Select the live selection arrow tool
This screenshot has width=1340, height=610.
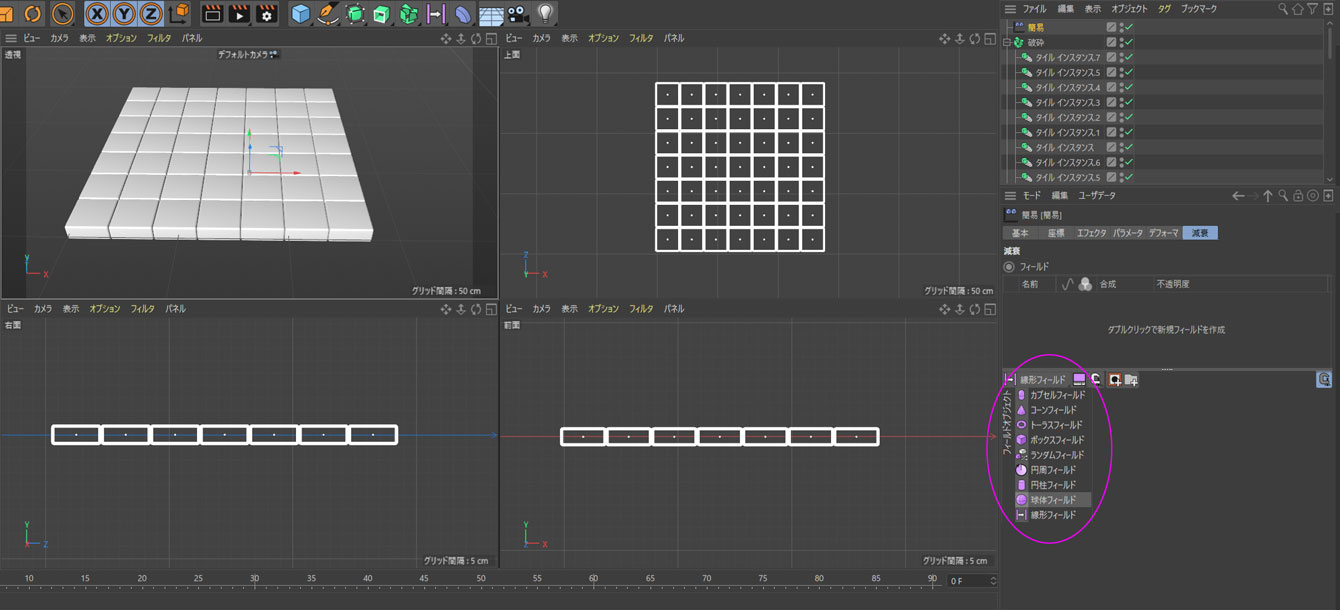(62, 14)
